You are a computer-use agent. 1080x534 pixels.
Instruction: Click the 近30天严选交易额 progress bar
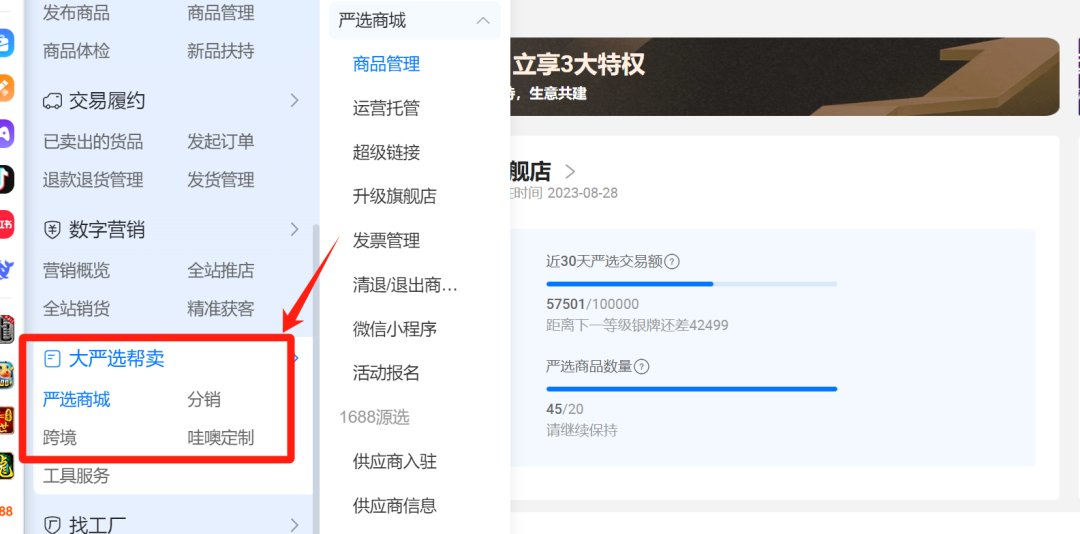pos(692,284)
